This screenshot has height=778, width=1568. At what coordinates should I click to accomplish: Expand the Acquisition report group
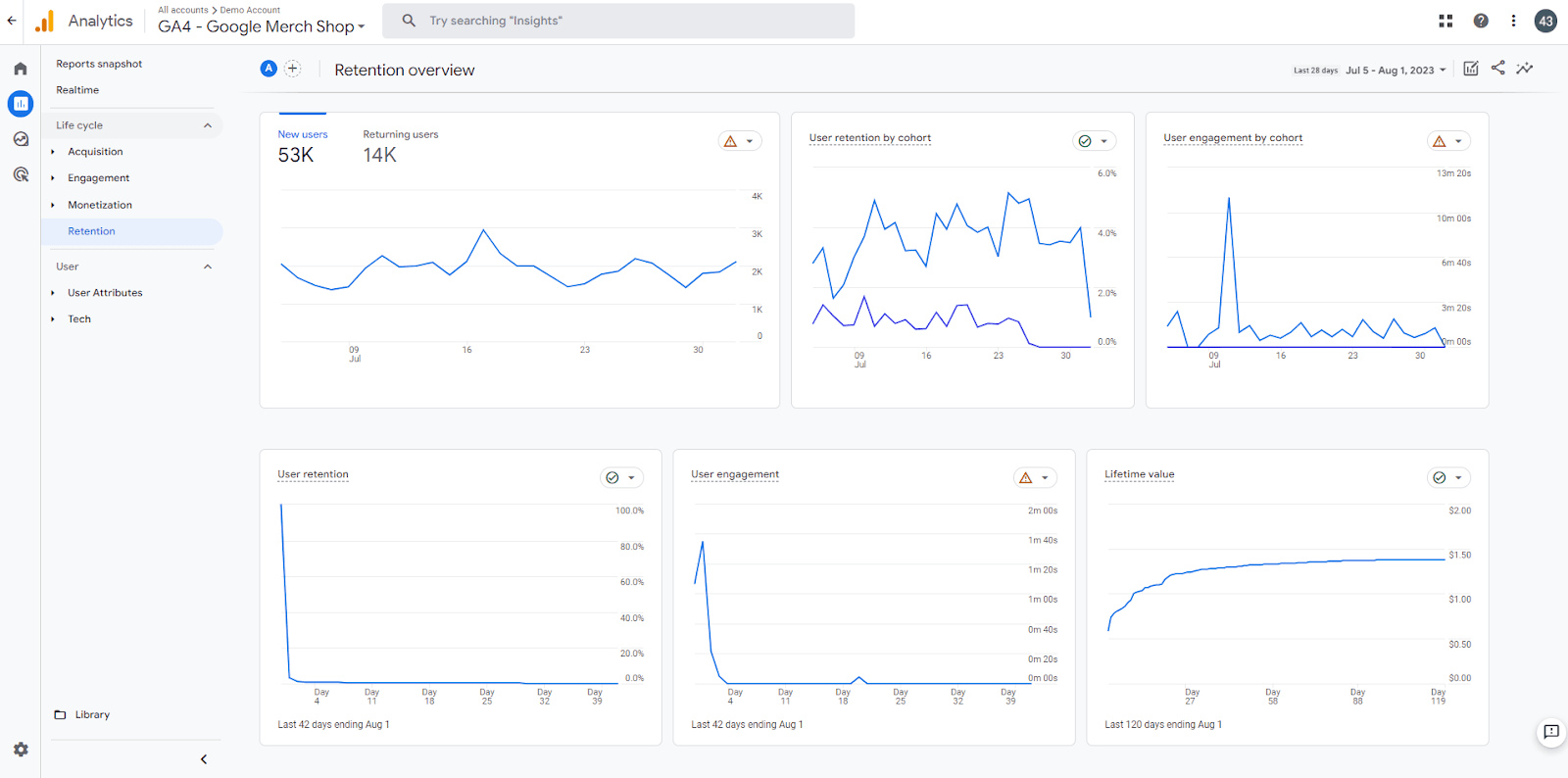[95, 152]
